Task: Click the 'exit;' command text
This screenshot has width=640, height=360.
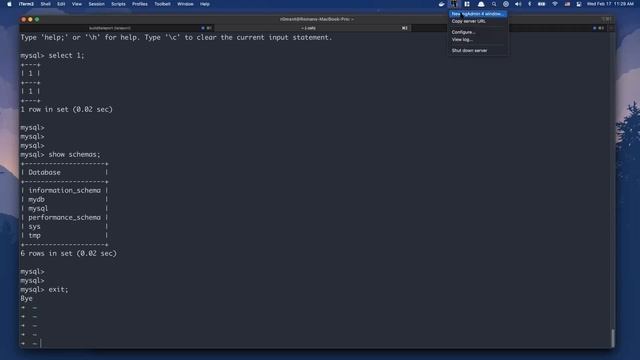Action: (x=58, y=289)
